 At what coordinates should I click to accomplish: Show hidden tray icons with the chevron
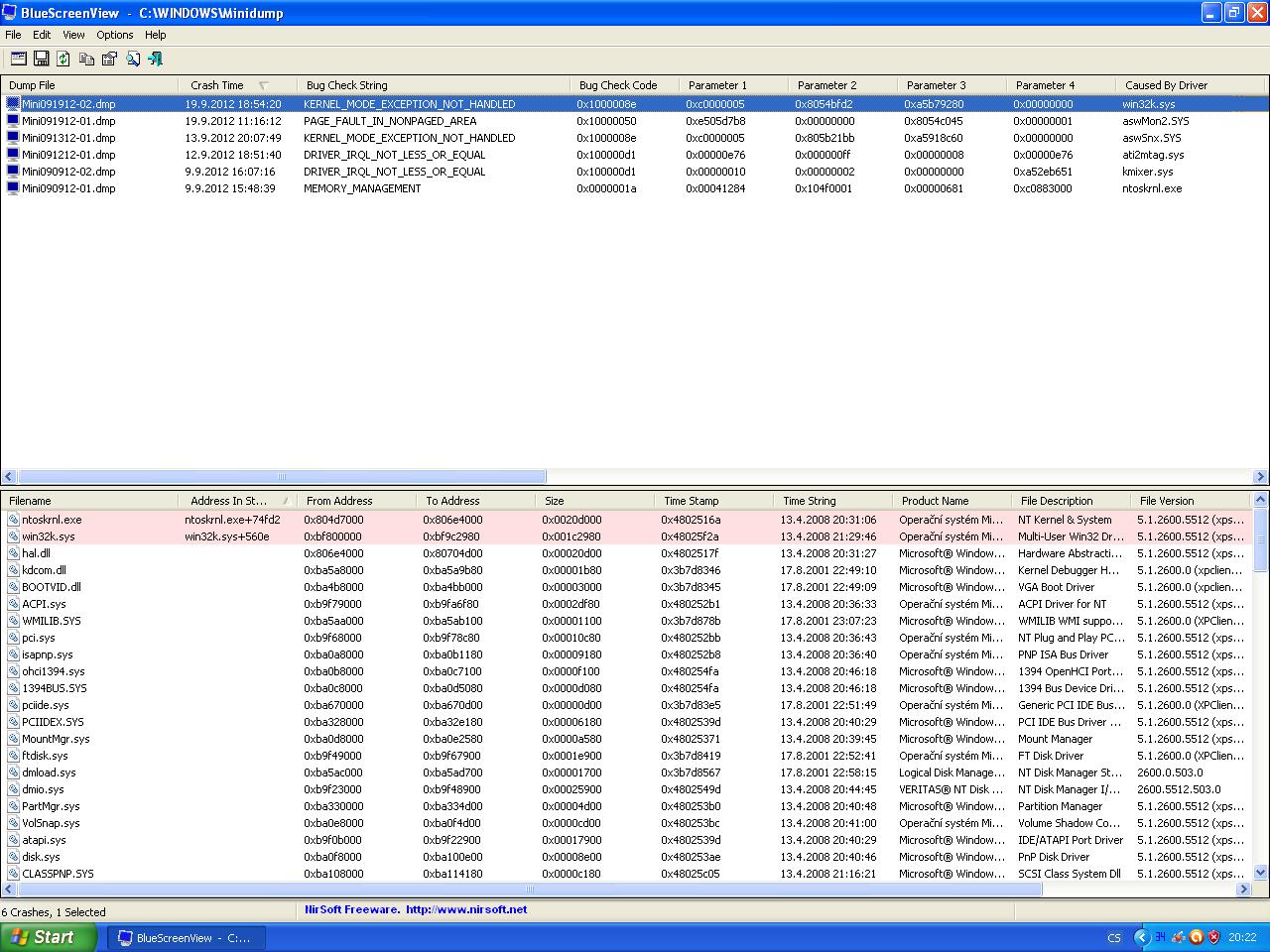click(x=1141, y=937)
